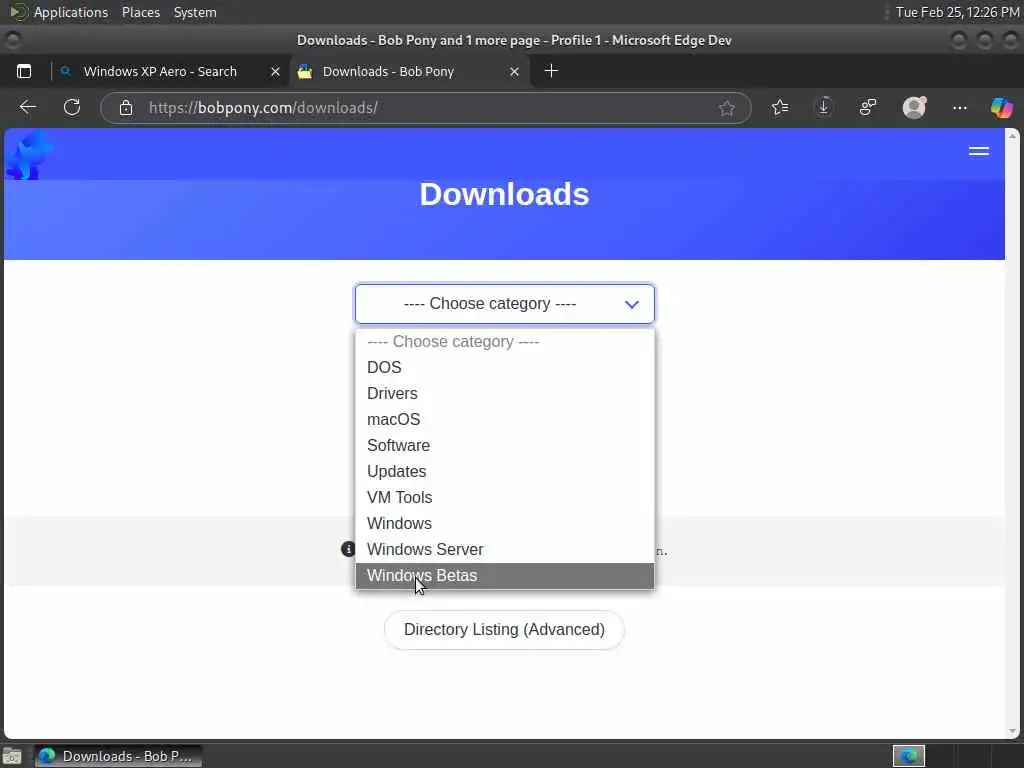The height and width of the screenshot is (768, 1024).
Task: Bookmark this page with the star icon
Action: (726, 108)
